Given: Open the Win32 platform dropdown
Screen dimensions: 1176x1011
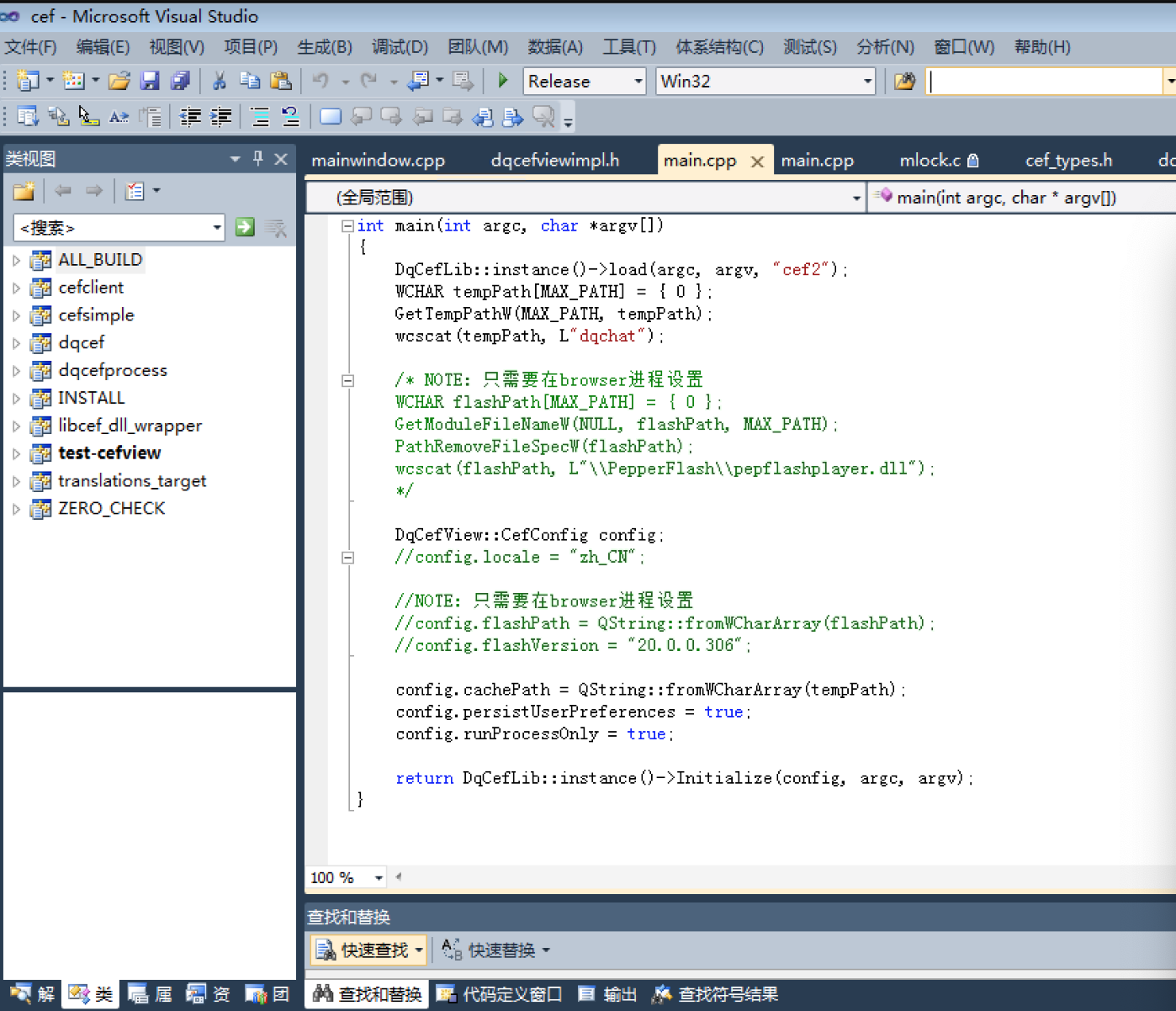Looking at the screenshot, I should click(866, 82).
